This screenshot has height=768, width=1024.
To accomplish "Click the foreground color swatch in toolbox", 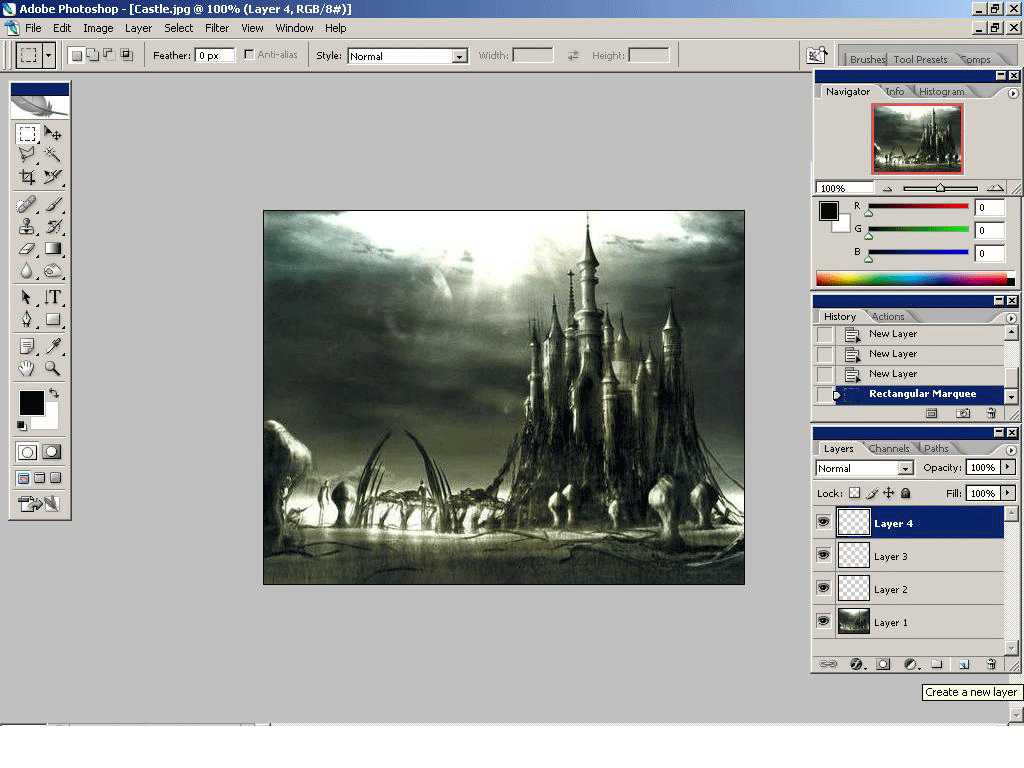I will click(x=31, y=402).
